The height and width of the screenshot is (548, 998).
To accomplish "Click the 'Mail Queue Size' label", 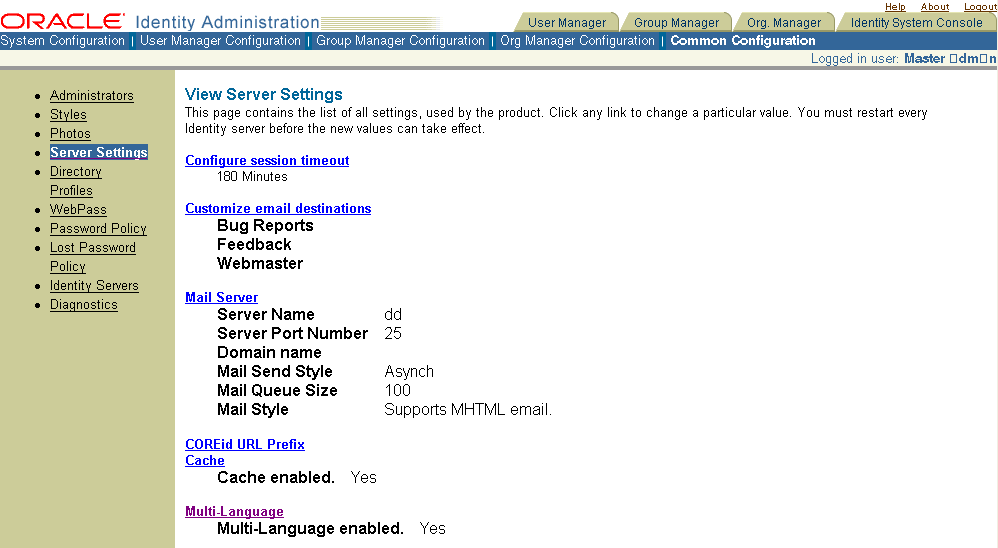I will (277, 391).
